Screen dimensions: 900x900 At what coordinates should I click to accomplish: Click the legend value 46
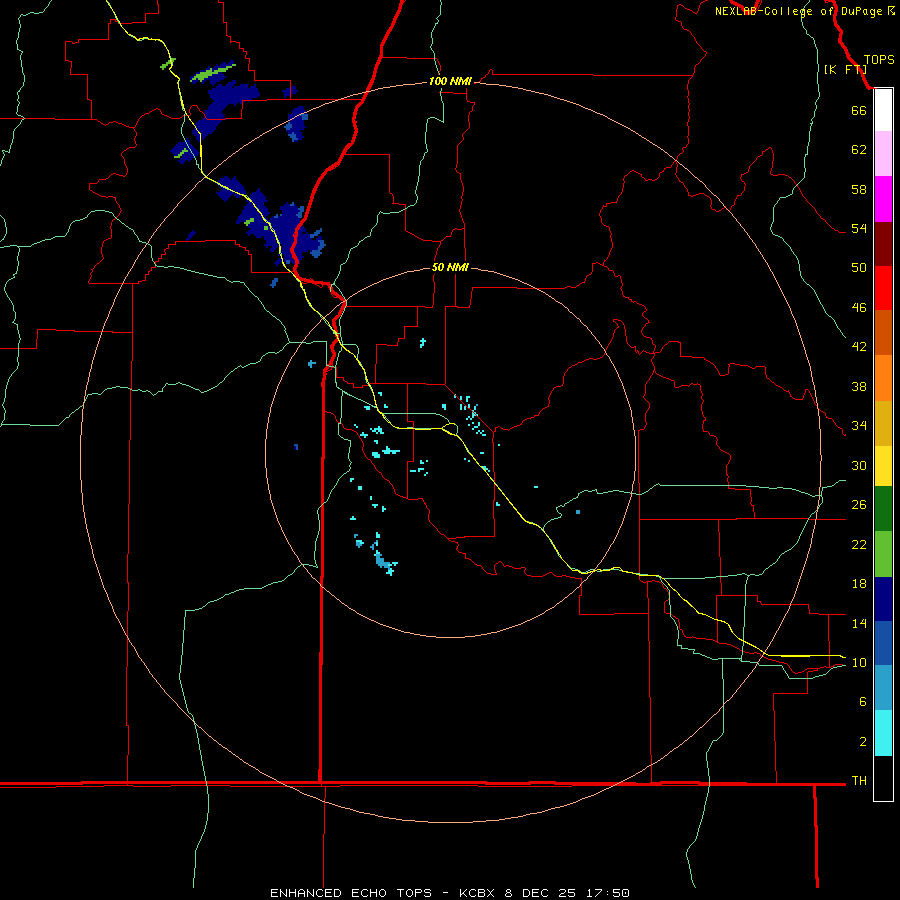[859, 307]
